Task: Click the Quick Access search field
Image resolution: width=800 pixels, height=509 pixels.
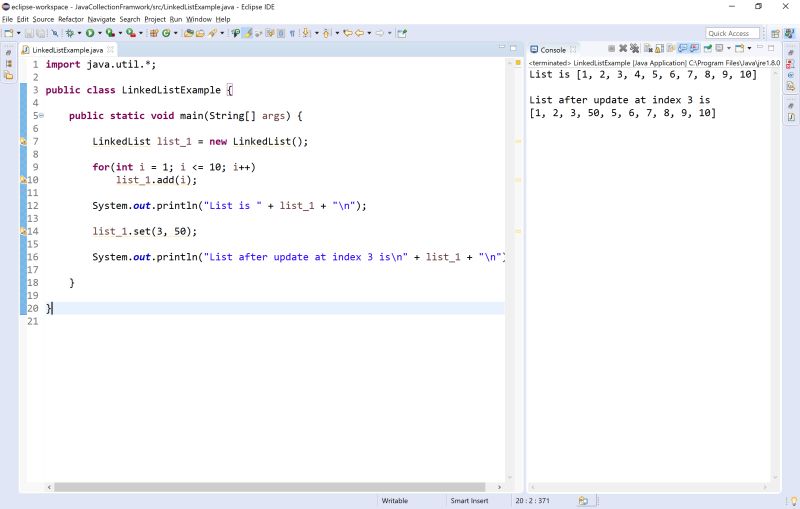Action: [732, 34]
